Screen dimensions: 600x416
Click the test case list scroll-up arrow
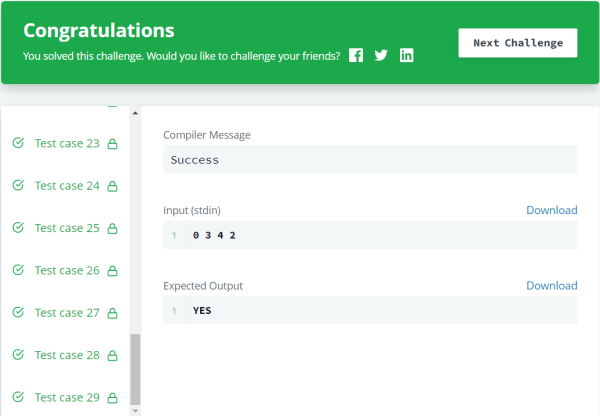point(135,113)
